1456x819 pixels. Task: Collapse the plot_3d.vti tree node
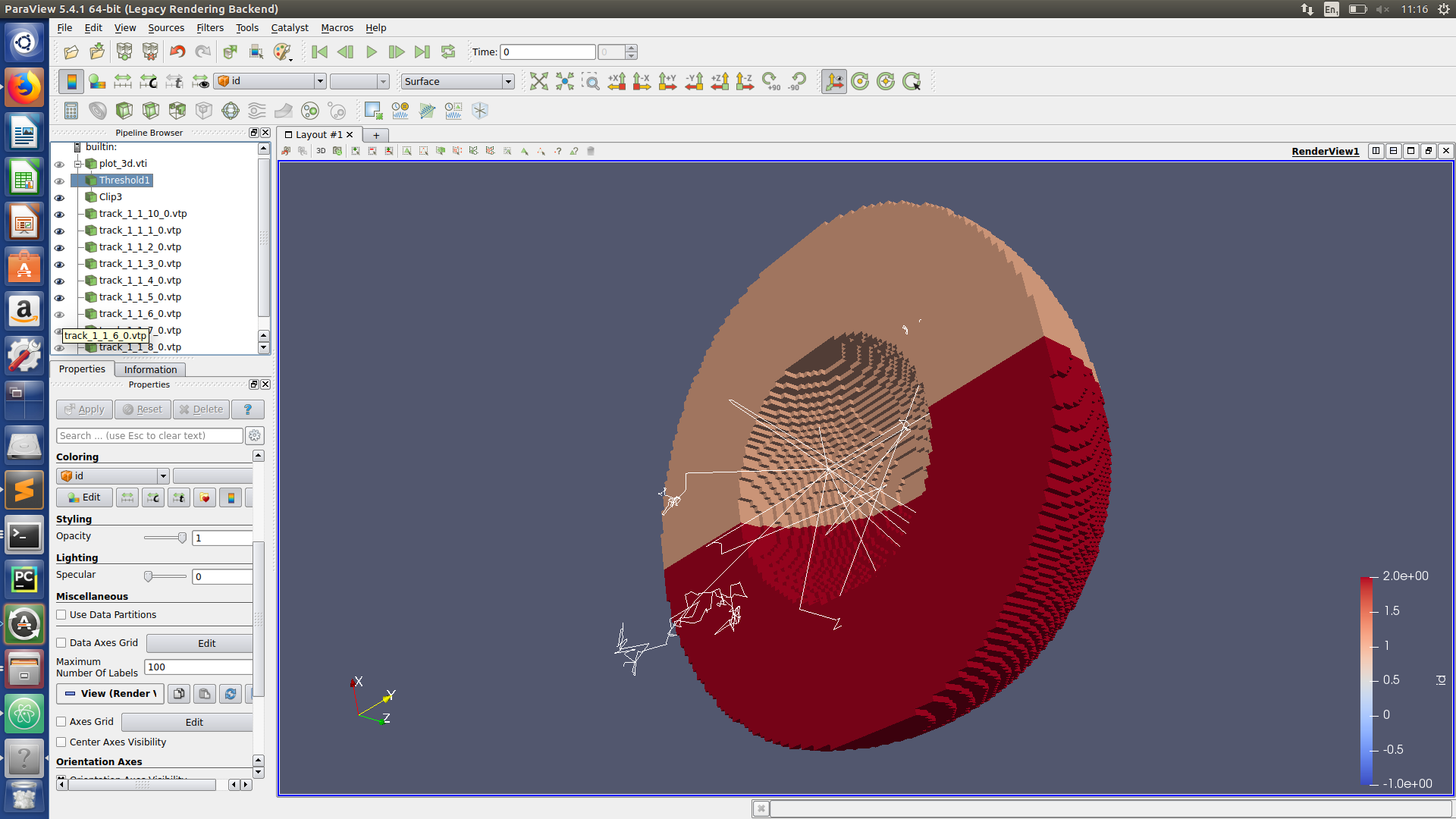77,164
